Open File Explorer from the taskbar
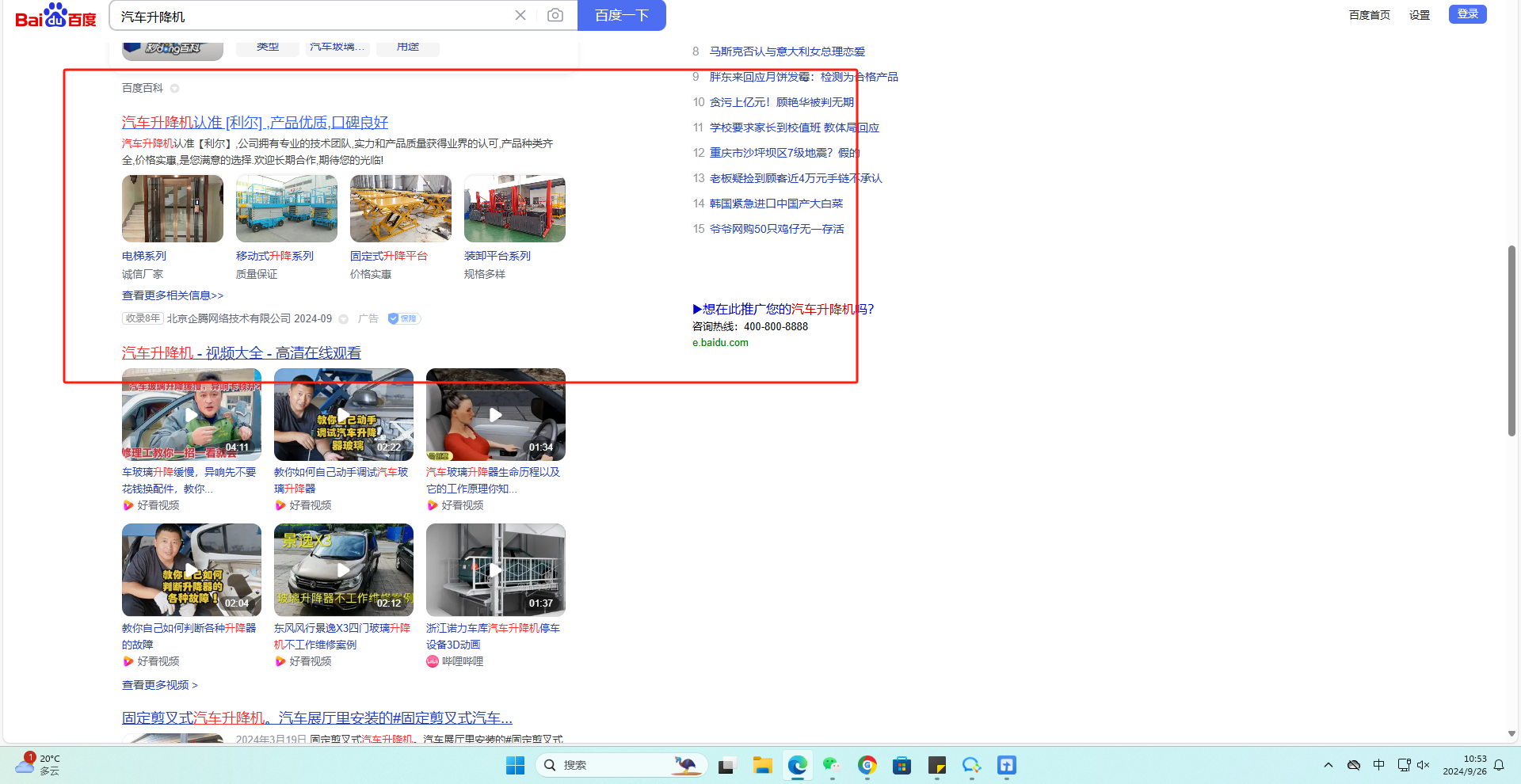The width and height of the screenshot is (1521, 784). [x=762, y=765]
